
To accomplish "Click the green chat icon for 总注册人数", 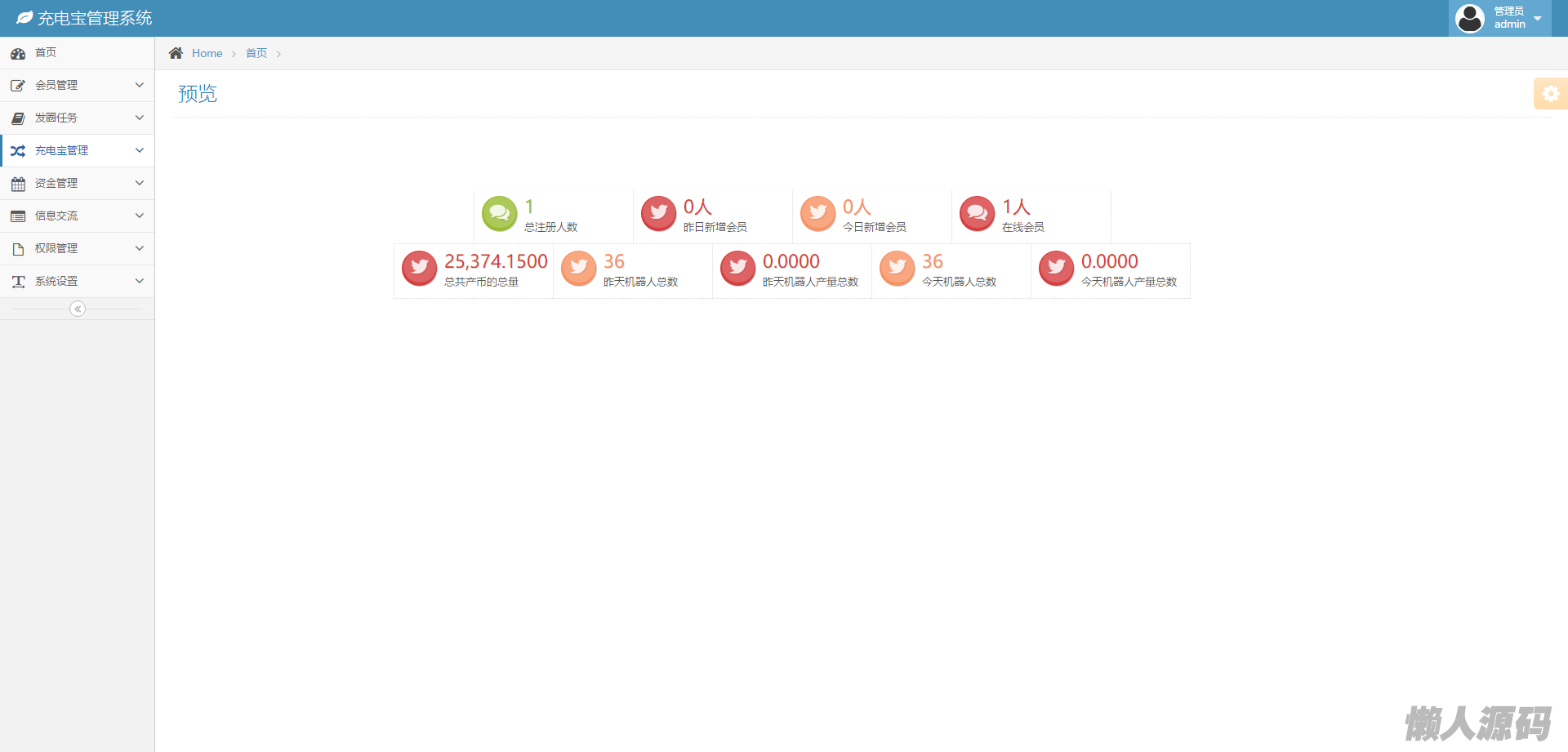I will (500, 214).
